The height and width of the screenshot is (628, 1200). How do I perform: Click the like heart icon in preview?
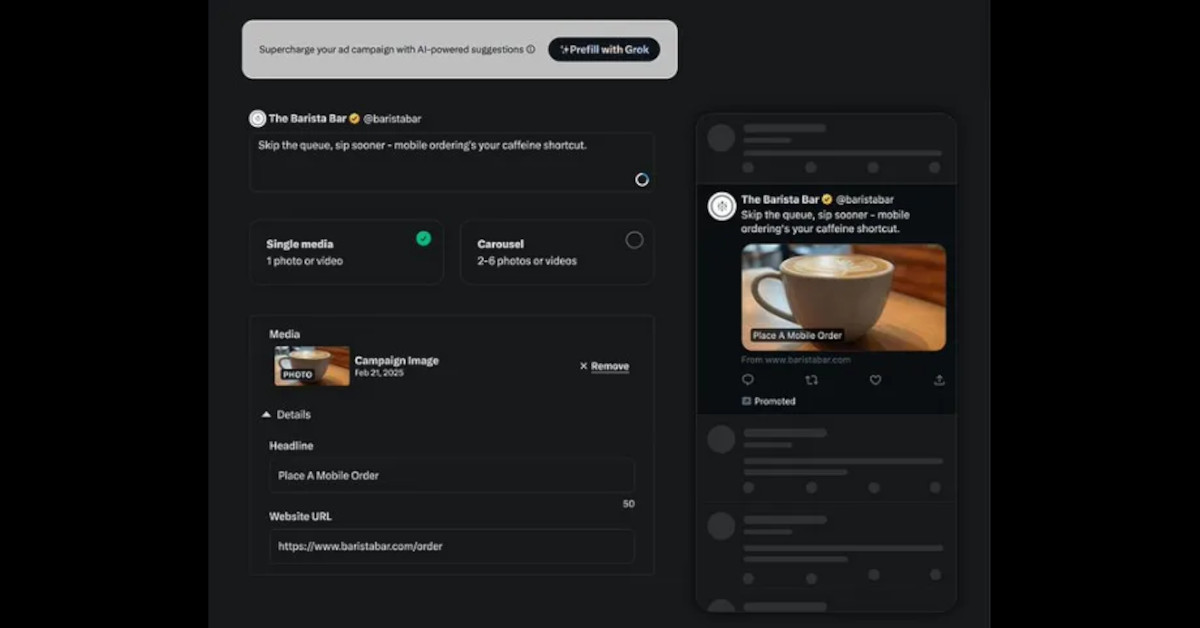[875, 380]
